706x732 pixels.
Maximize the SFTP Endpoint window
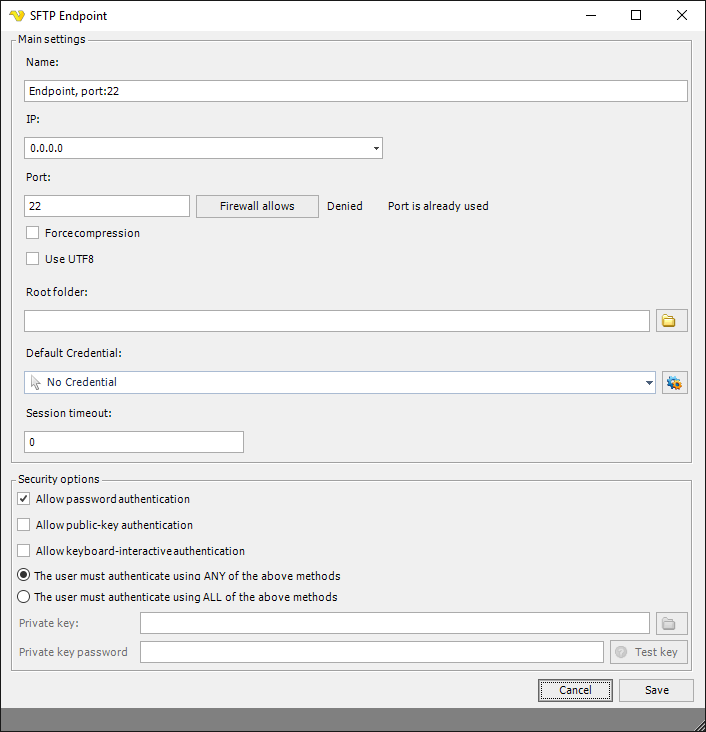click(x=636, y=15)
